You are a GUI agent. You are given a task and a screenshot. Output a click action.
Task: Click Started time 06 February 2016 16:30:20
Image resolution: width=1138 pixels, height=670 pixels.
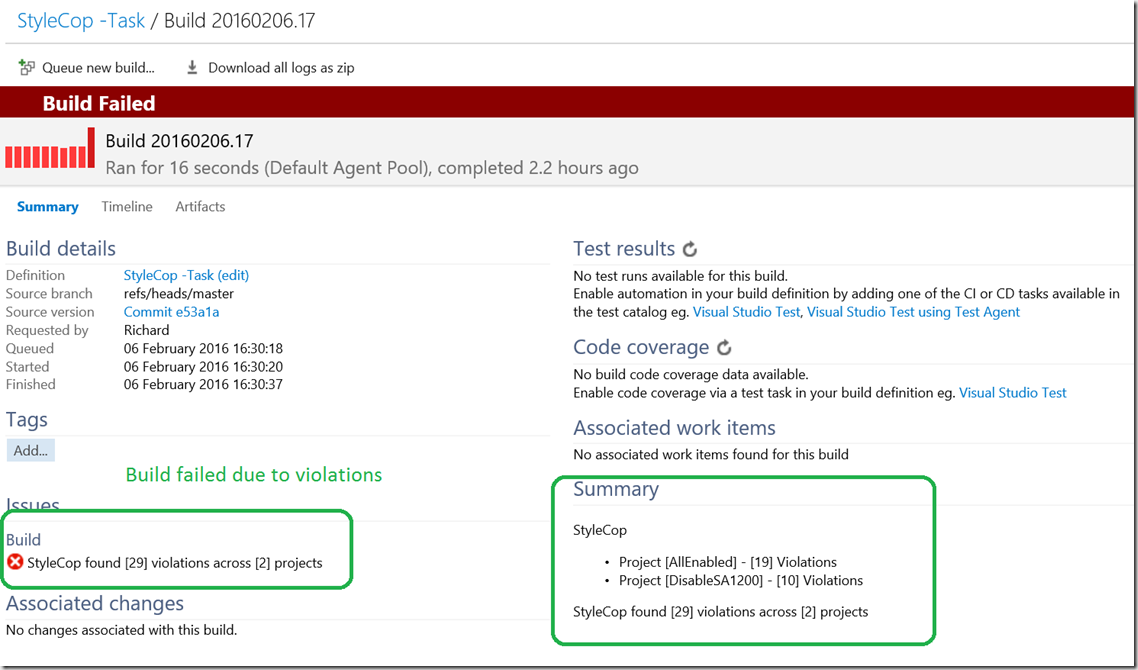tap(203, 367)
